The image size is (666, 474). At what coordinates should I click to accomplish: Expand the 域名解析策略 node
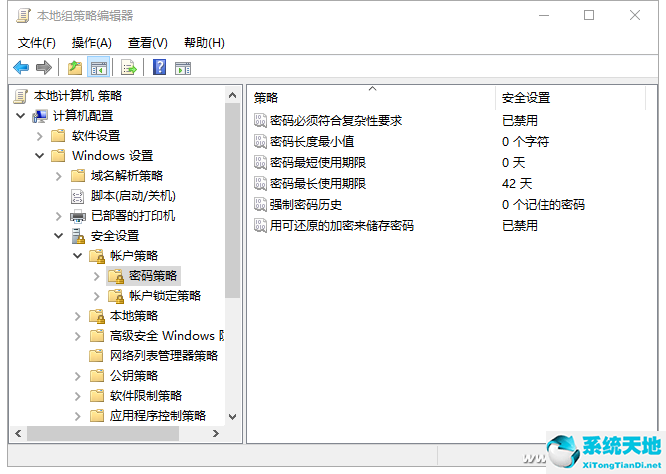[59, 176]
